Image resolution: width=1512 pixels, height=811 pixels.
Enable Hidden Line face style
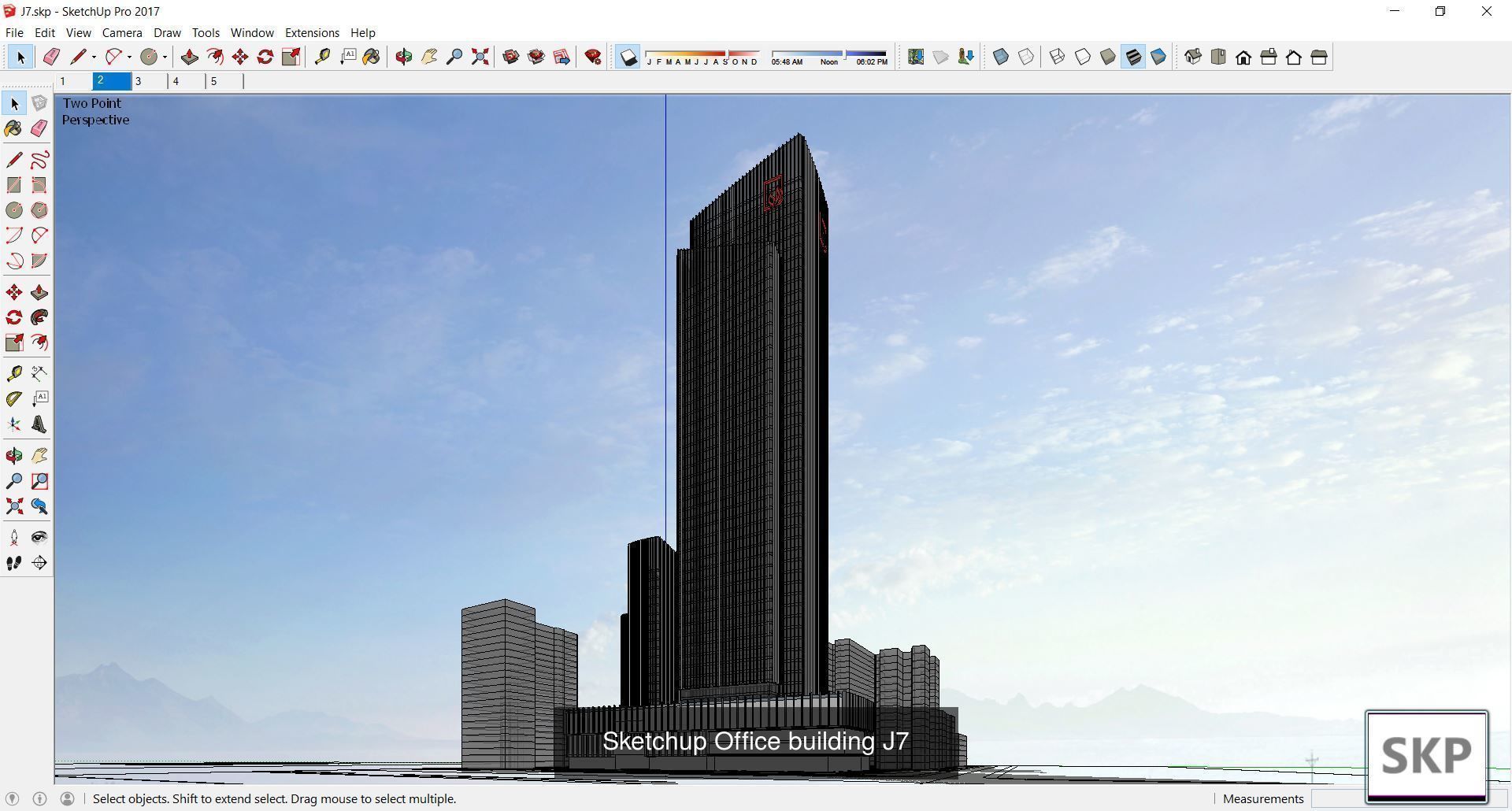pos(1083,57)
